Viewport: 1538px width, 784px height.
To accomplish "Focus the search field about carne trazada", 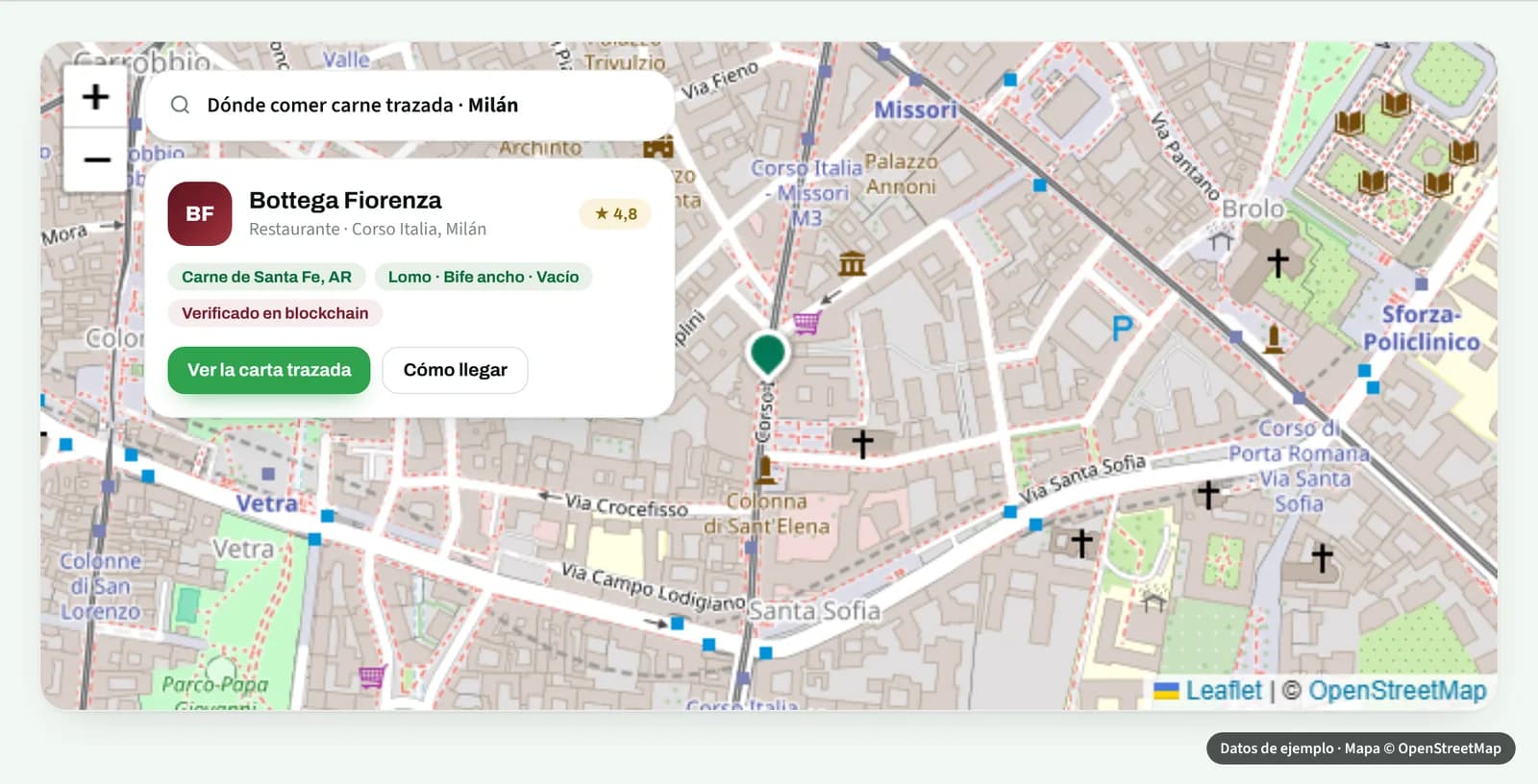I will pyautogui.click(x=409, y=106).
